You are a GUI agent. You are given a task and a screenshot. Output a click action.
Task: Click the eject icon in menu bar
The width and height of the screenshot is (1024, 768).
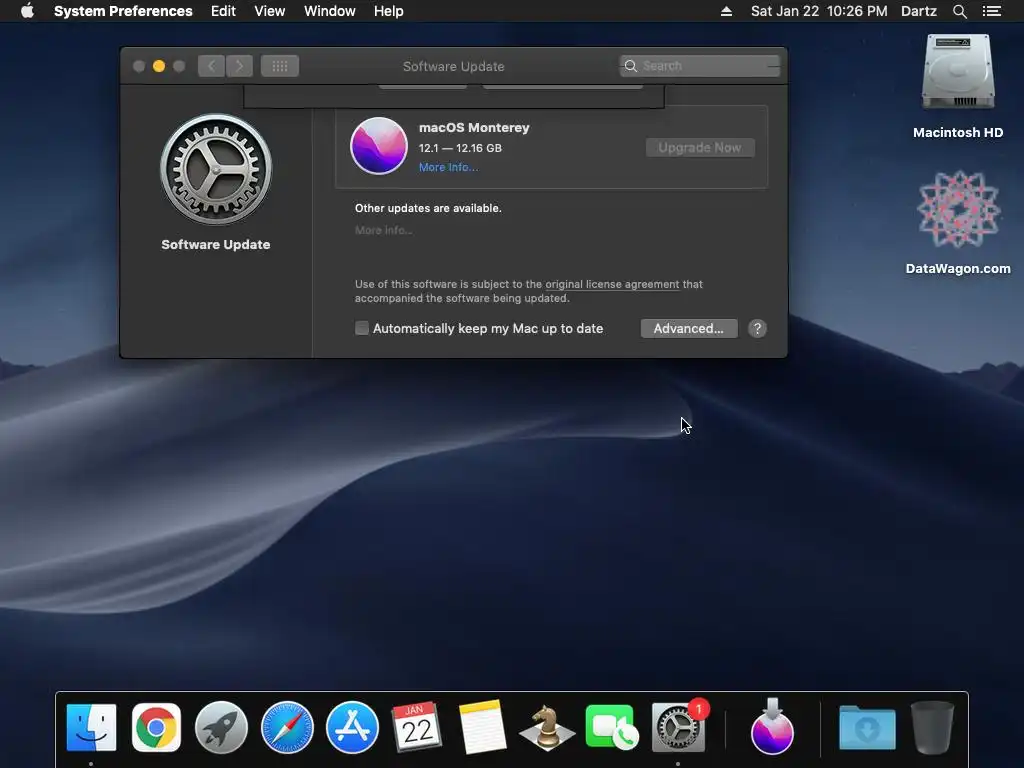click(726, 11)
